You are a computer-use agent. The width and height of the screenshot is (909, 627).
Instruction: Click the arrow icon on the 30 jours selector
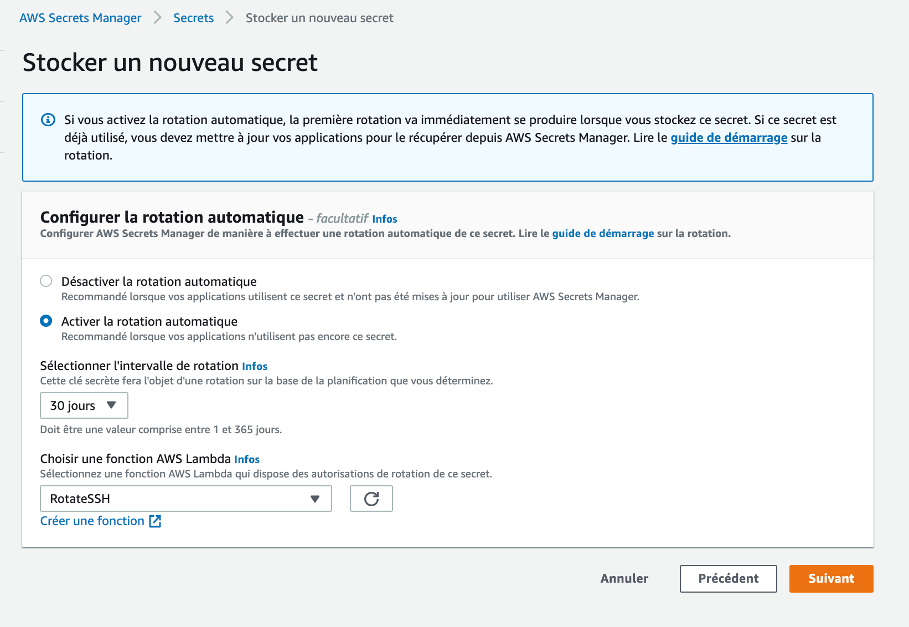click(111, 405)
